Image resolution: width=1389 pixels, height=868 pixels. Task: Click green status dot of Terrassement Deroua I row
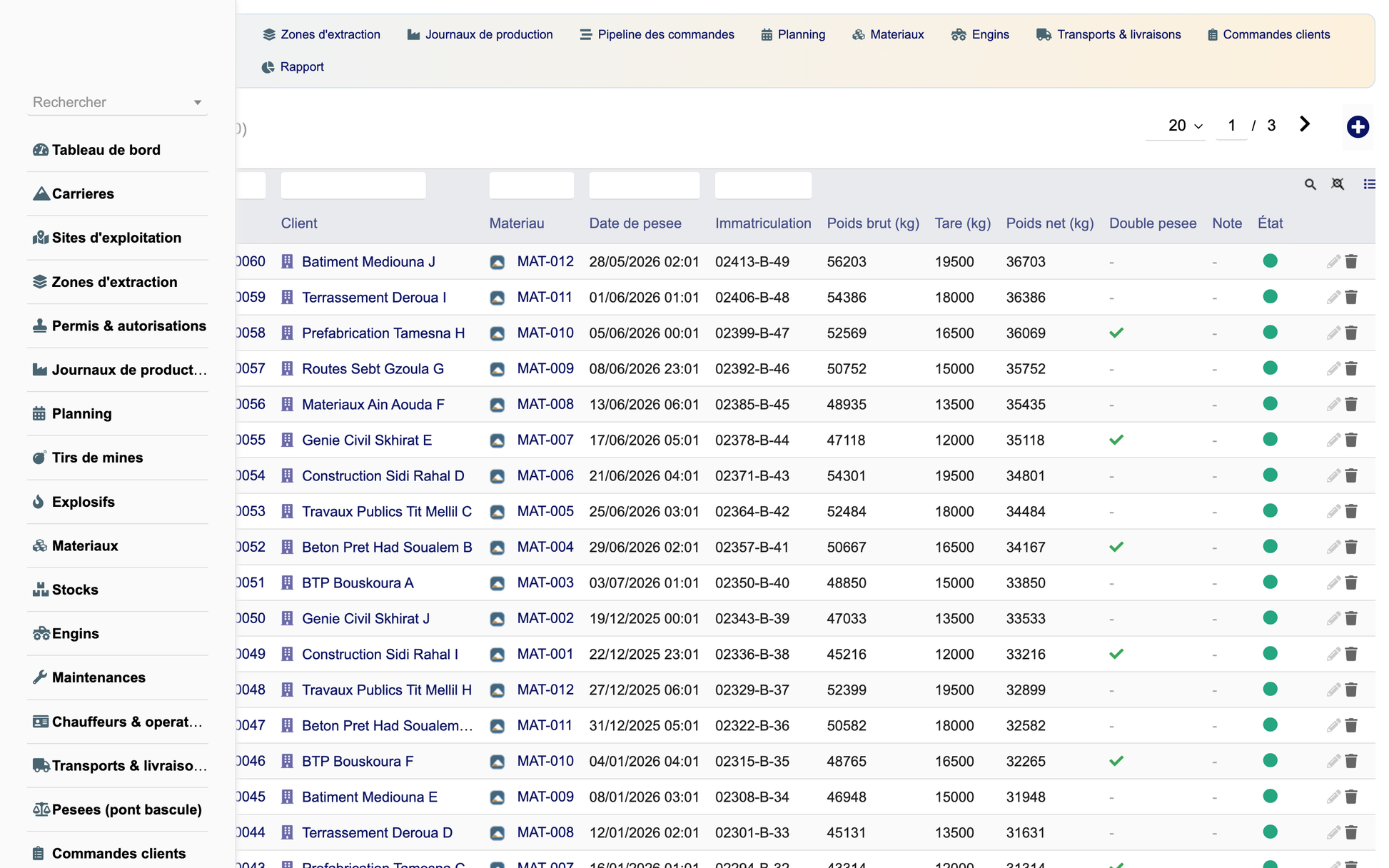click(x=1270, y=296)
